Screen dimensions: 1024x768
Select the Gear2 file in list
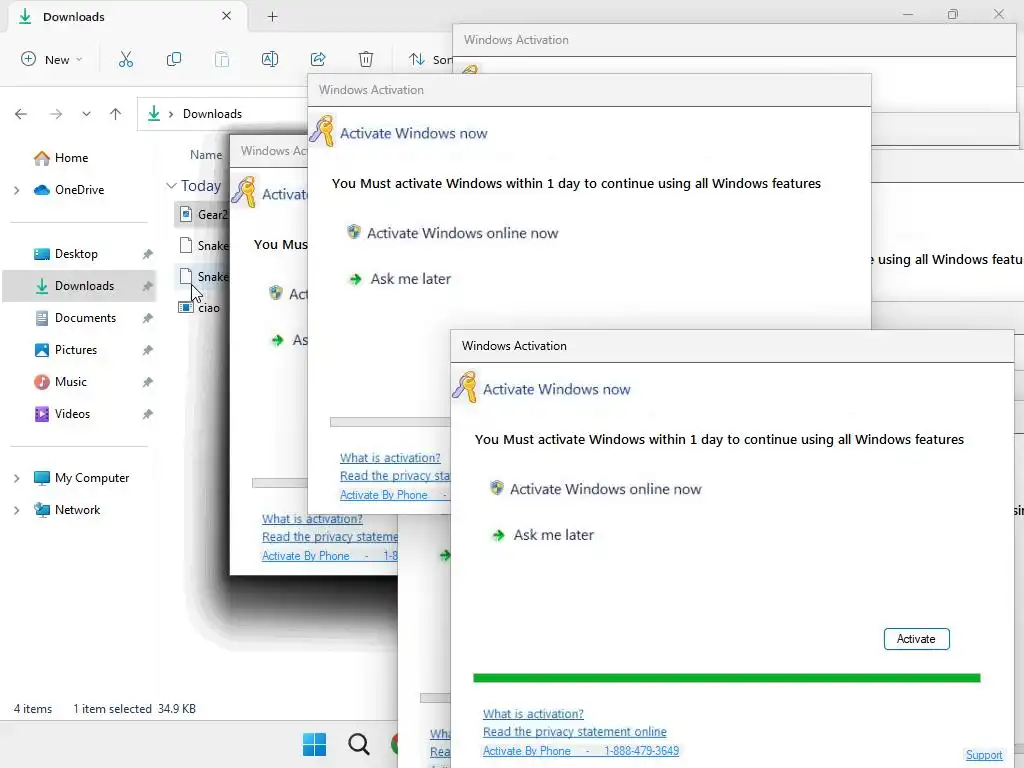point(203,214)
